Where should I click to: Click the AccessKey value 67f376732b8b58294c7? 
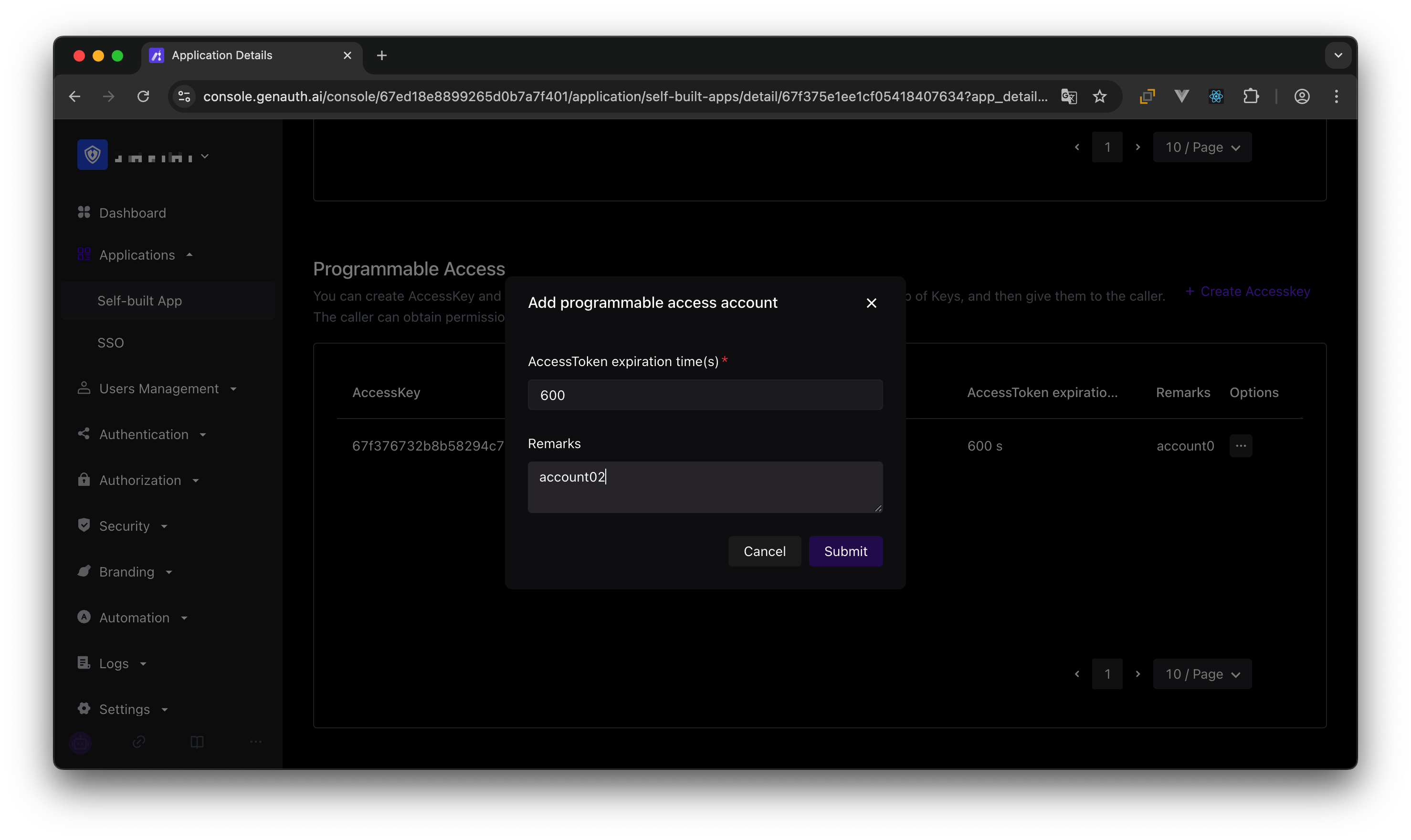click(x=428, y=445)
